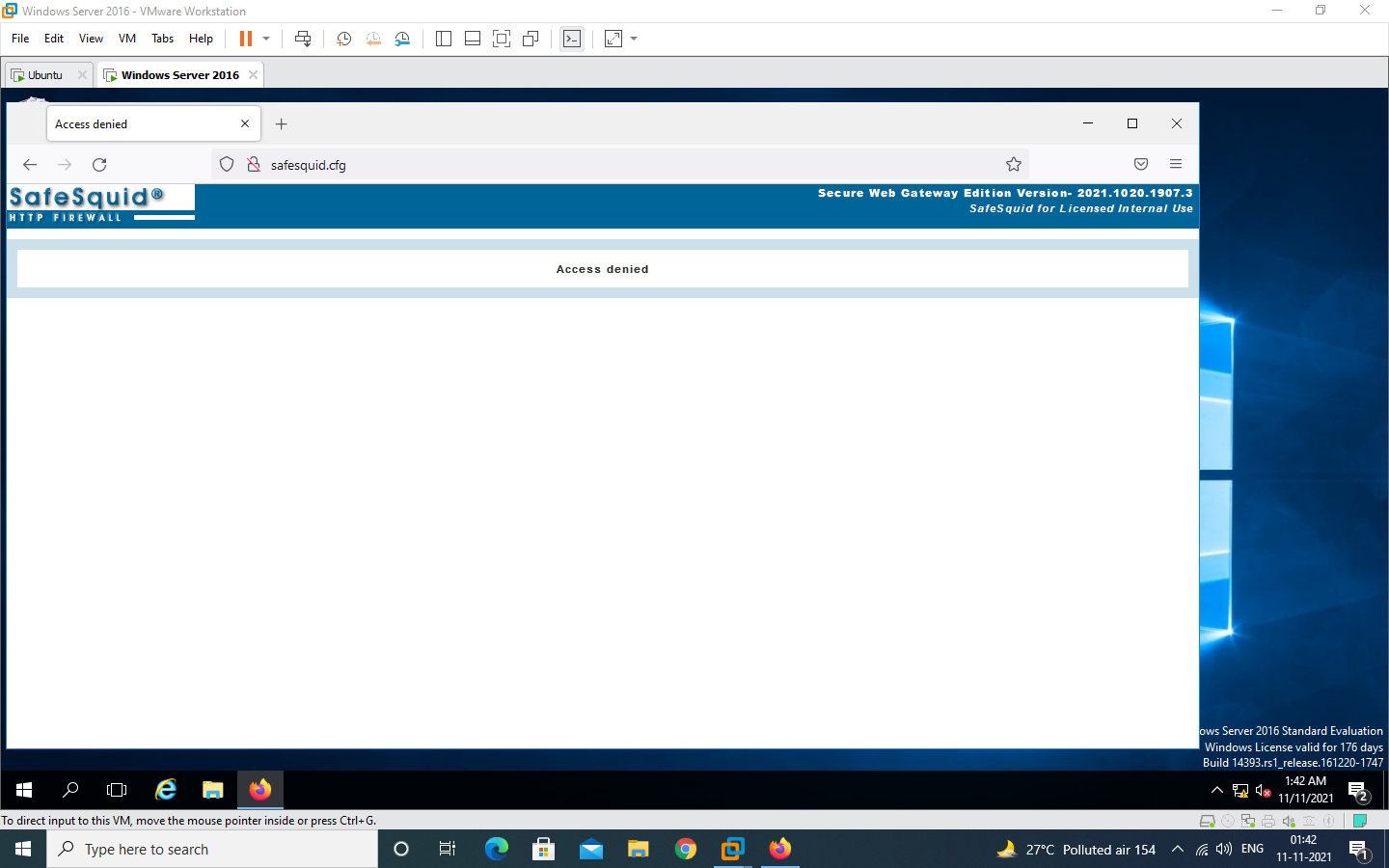Image resolution: width=1389 pixels, height=868 pixels.
Task: Bookmark this page with the star
Action: [1014, 165]
